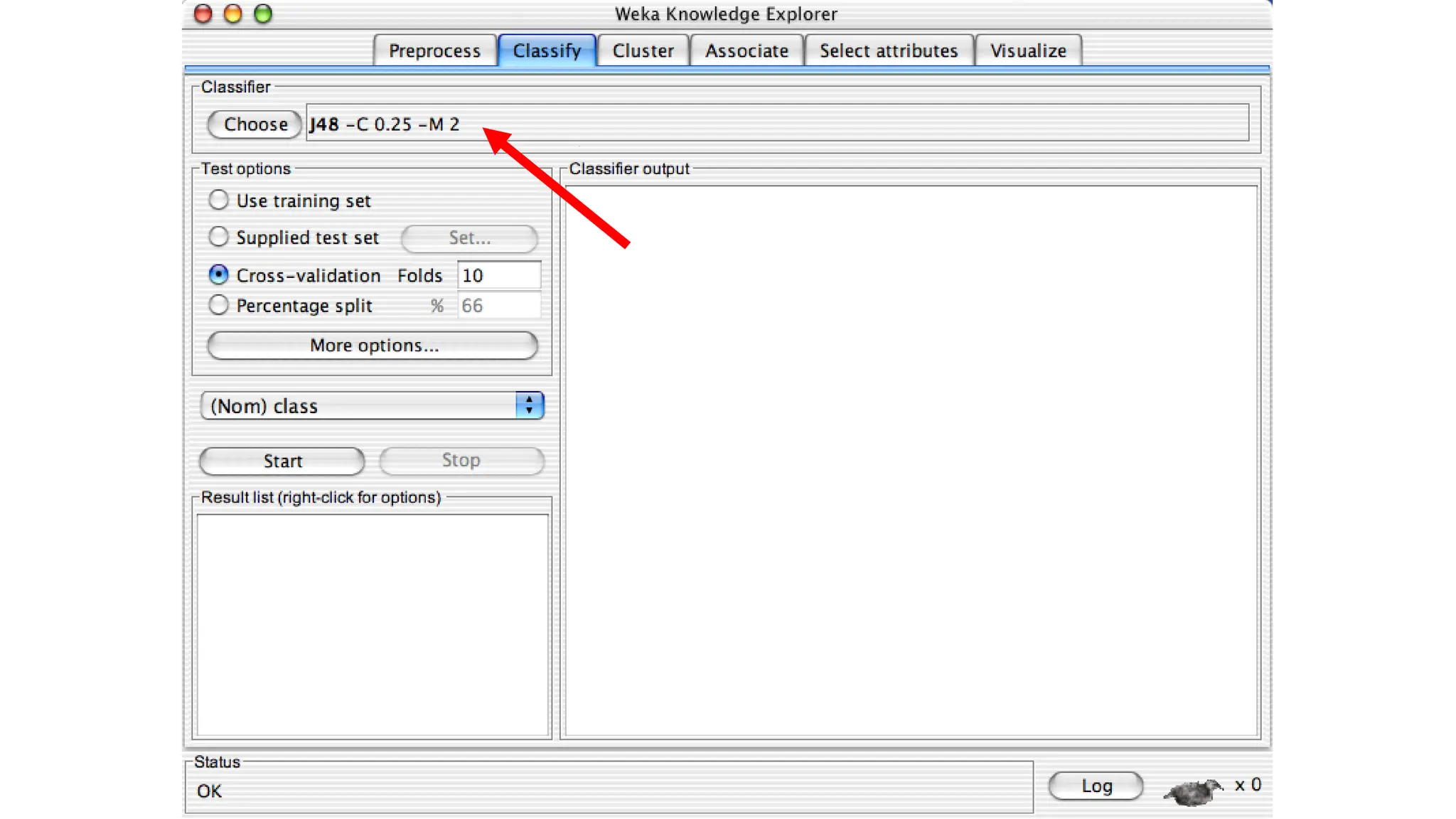This screenshot has height=819, width=1456.
Task: Open the Associate tab
Action: click(746, 51)
